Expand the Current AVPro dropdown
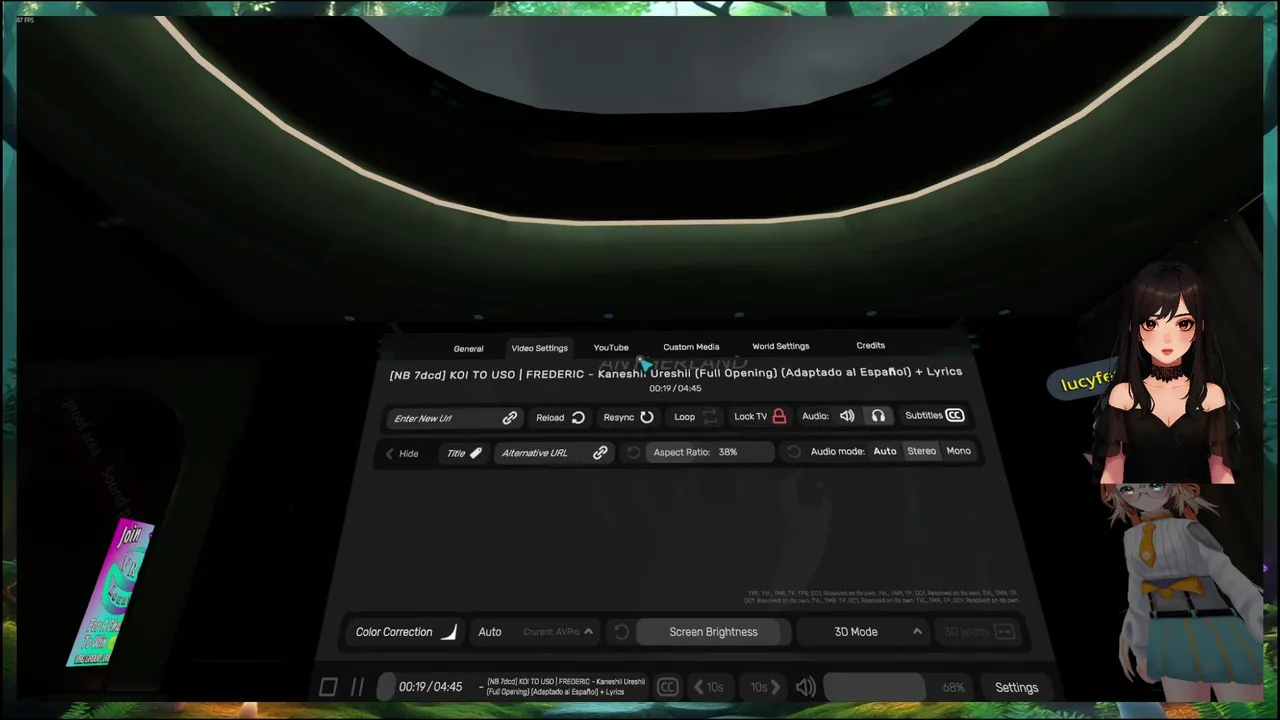Screen dimensions: 1280x720 pyautogui.click(x=558, y=632)
